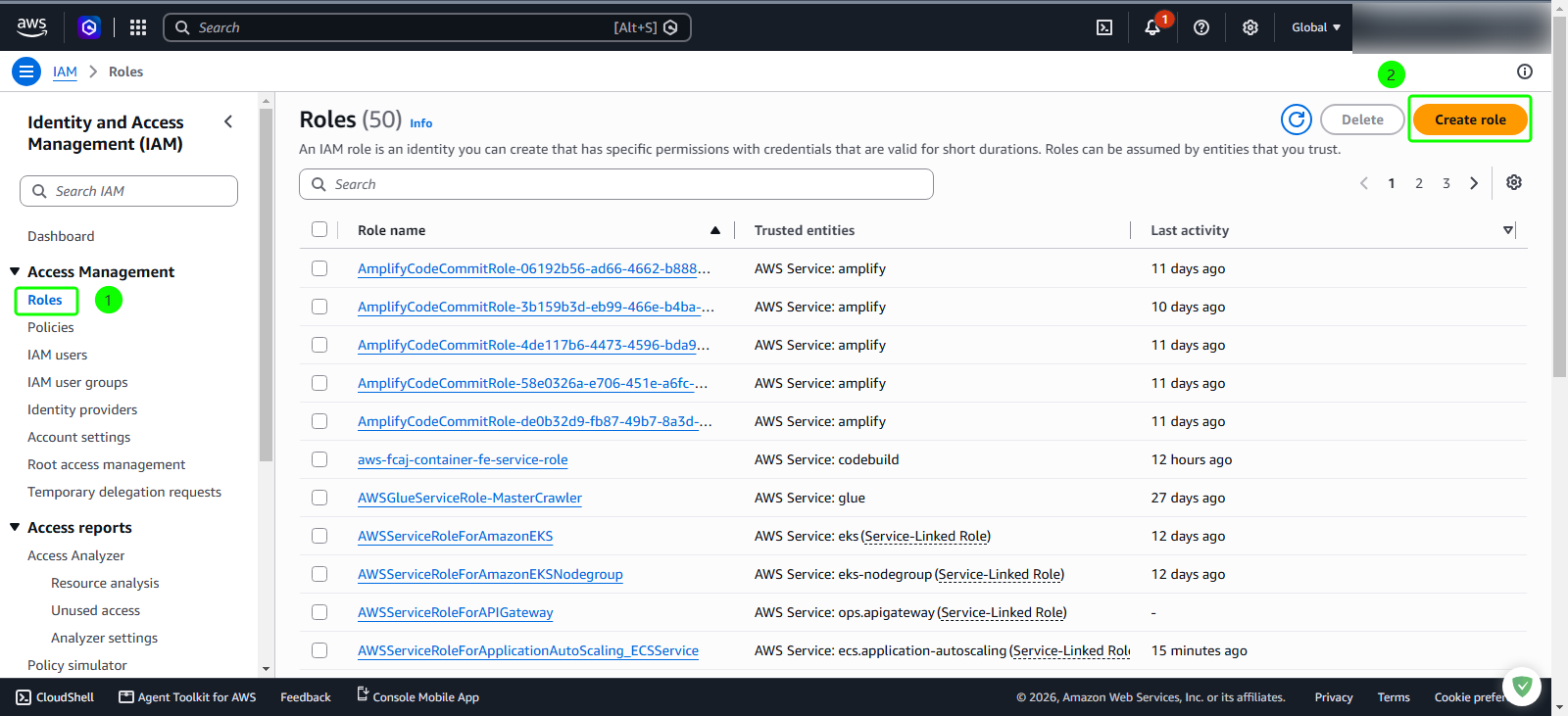The image size is (1568, 716).
Task: Open Agent Toolkit for AWS
Action: (187, 697)
